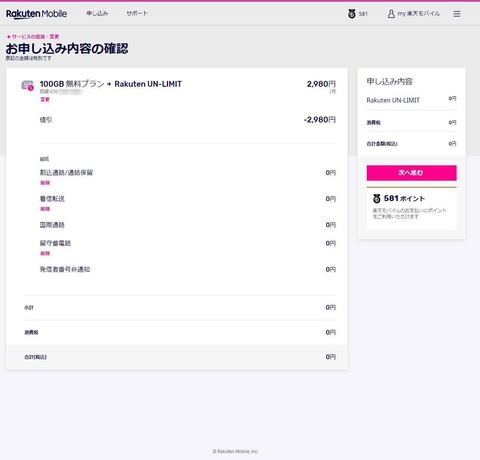Open the サポート menu
480x460 pixels.
tap(137, 13)
